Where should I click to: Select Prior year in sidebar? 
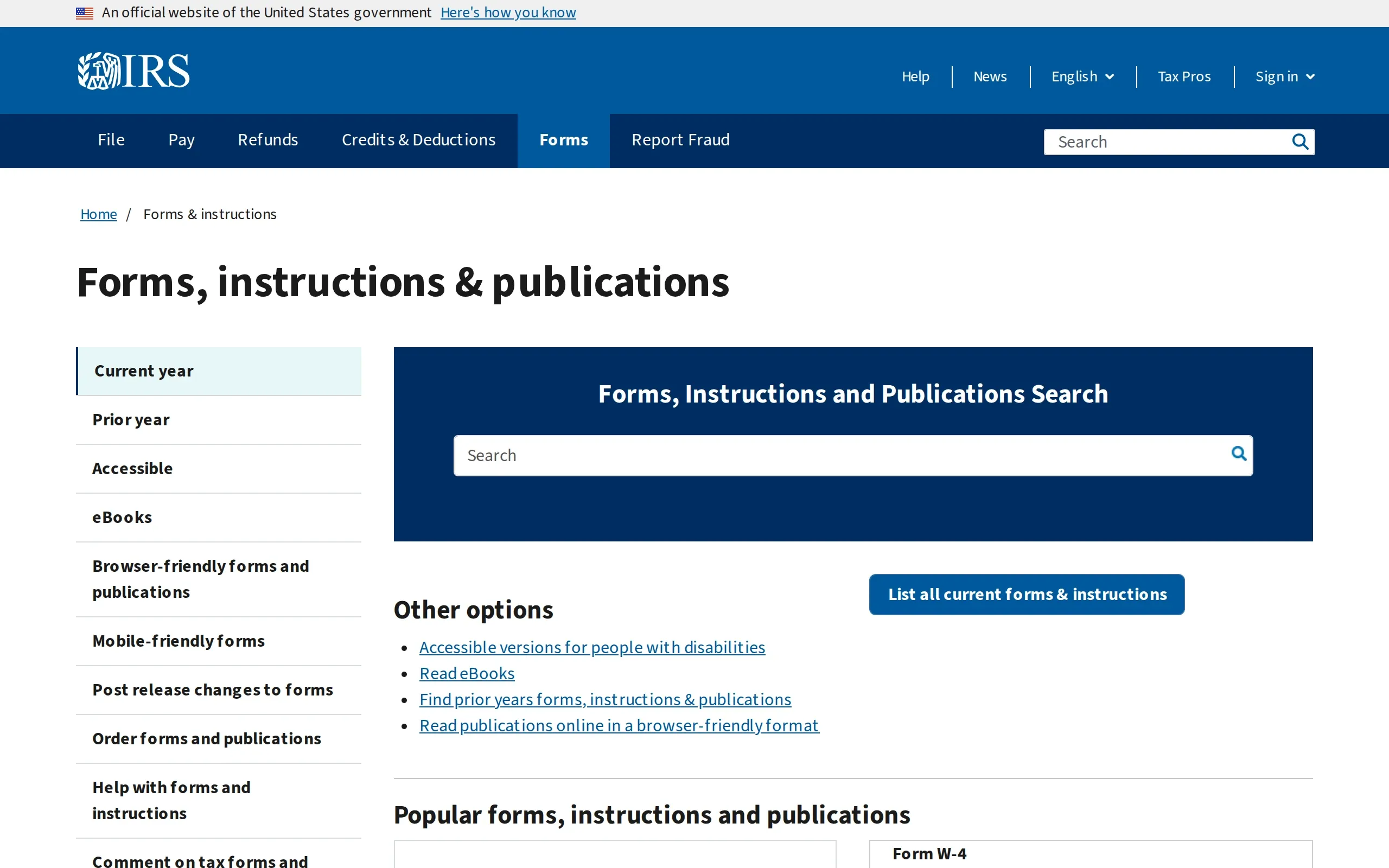[219, 420]
